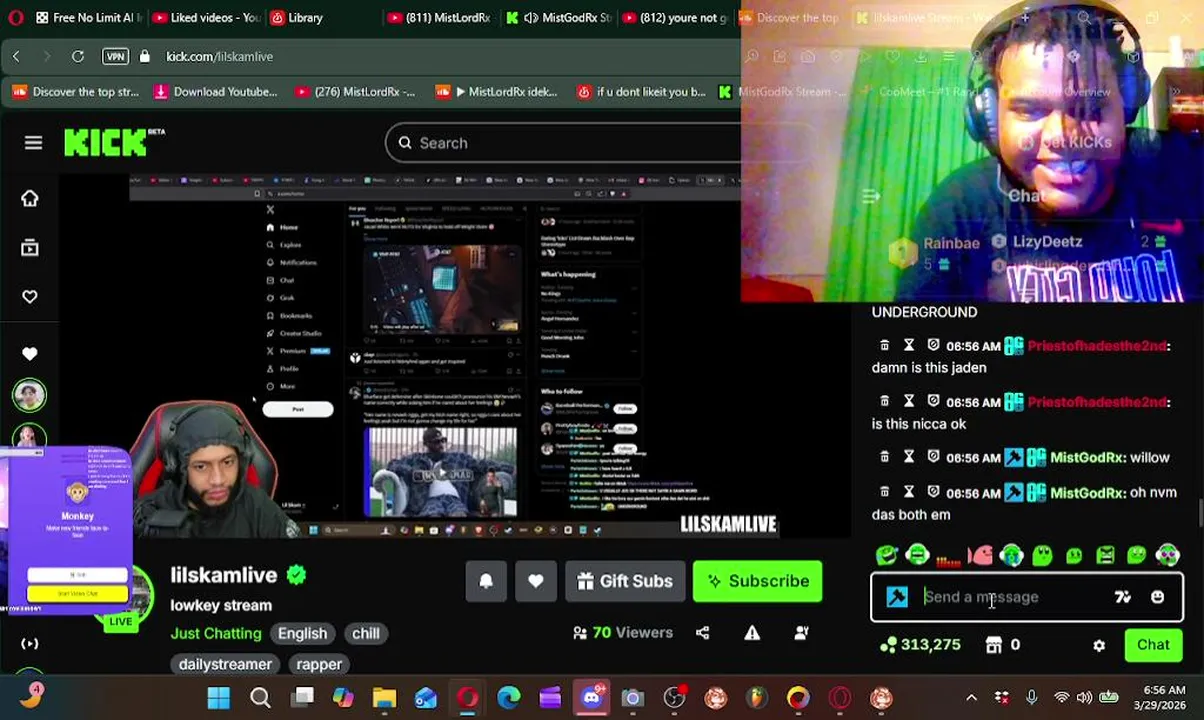Image resolution: width=1204 pixels, height=720 pixels.
Task: Go back with browser back arrow
Action: [16, 56]
